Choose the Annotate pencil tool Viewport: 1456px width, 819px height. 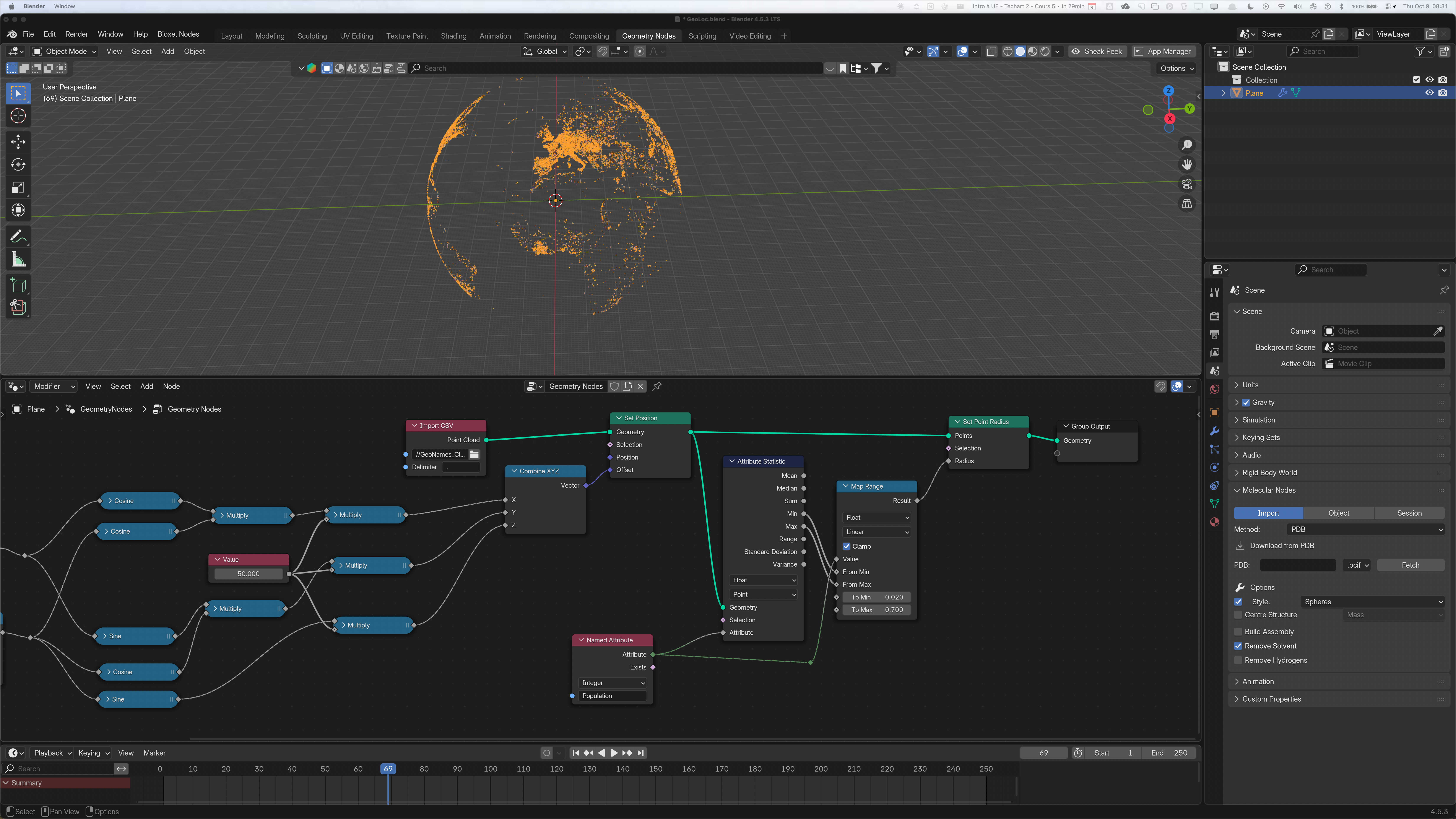pos(18,236)
